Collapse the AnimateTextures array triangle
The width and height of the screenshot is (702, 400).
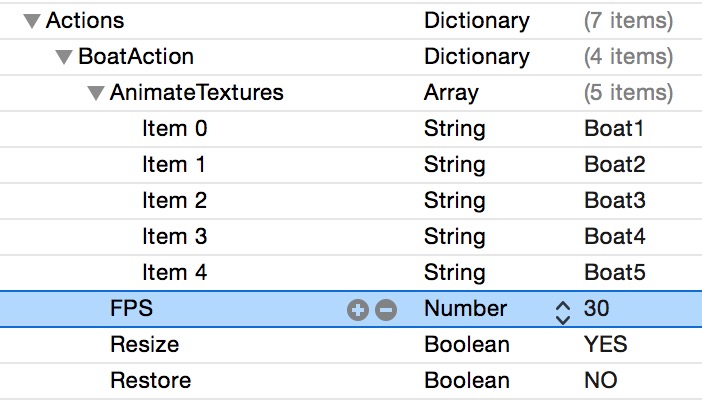coord(96,93)
